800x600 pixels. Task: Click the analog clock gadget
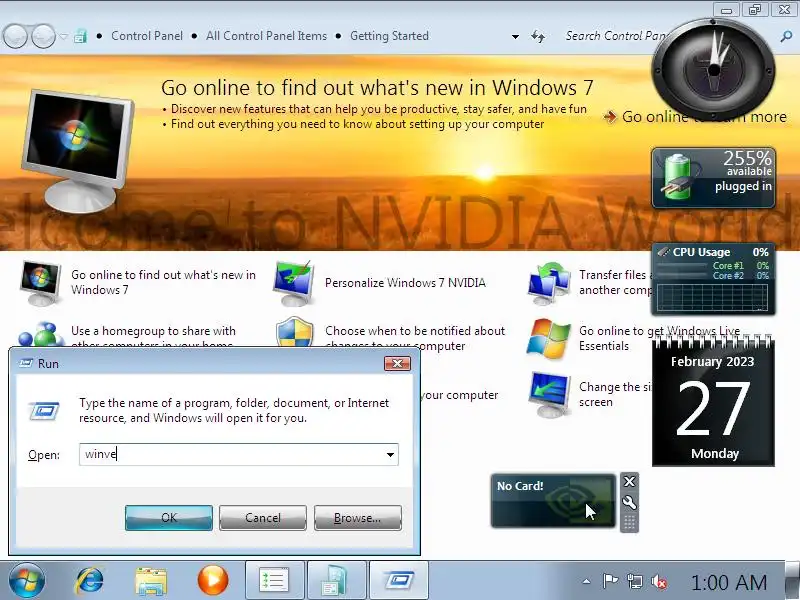[713, 69]
